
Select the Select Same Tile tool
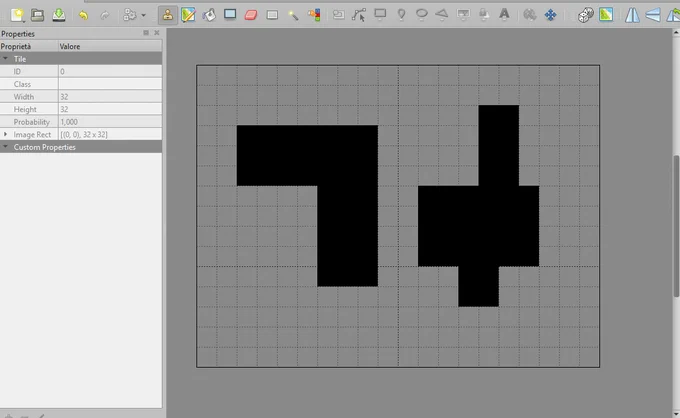point(314,15)
